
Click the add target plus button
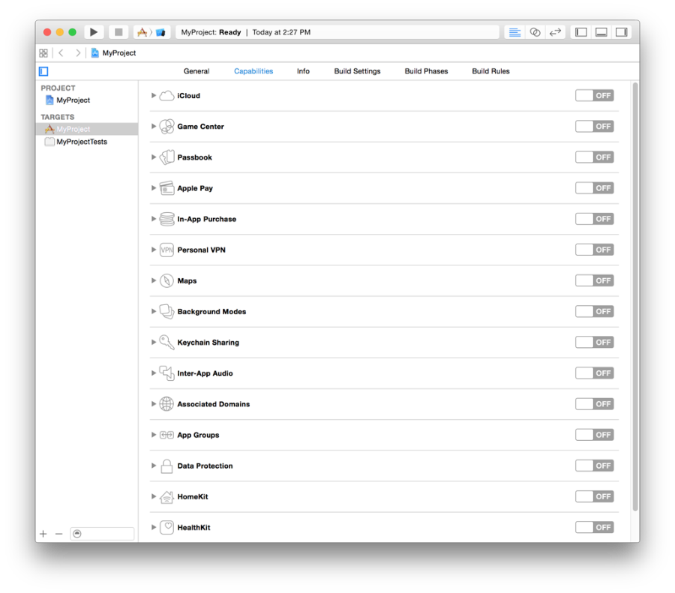click(x=43, y=534)
